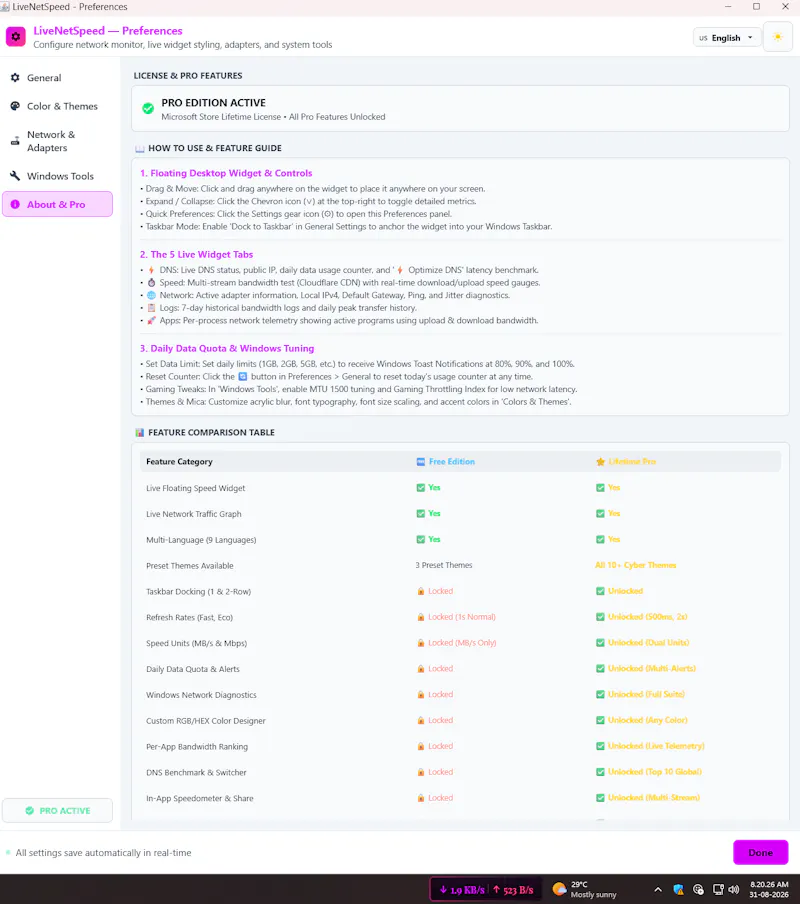800x904 pixels.
Task: Click the lock icon for Daily Data Quota row
Action: (421, 669)
